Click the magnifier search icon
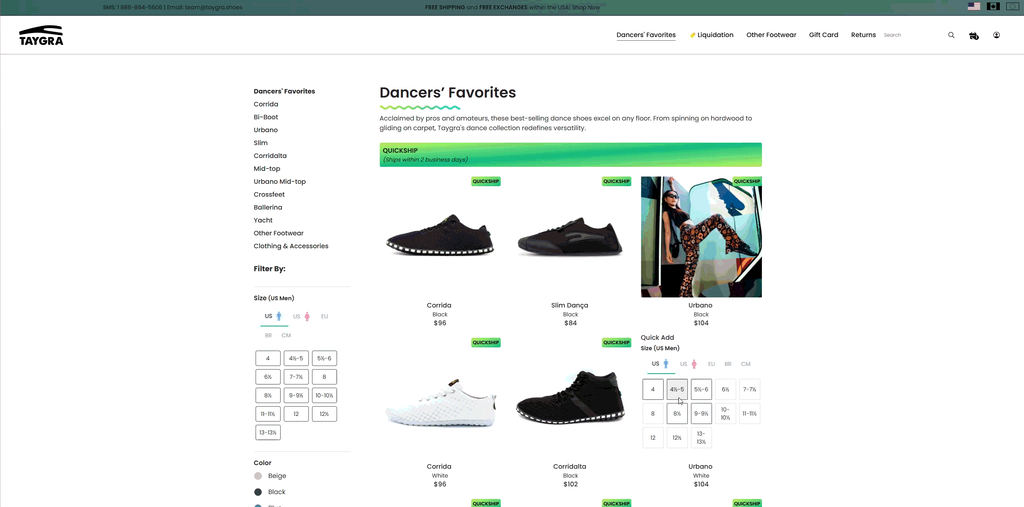 pyautogui.click(x=951, y=35)
